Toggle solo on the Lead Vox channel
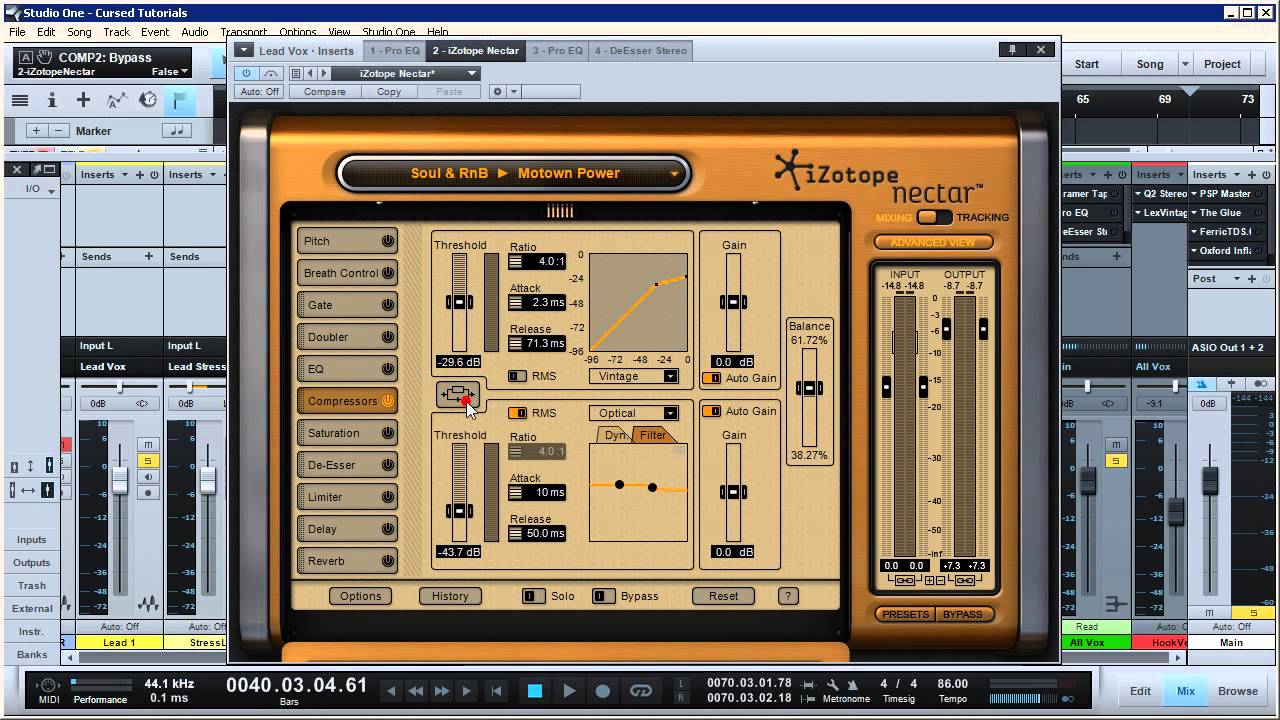 (x=148, y=461)
